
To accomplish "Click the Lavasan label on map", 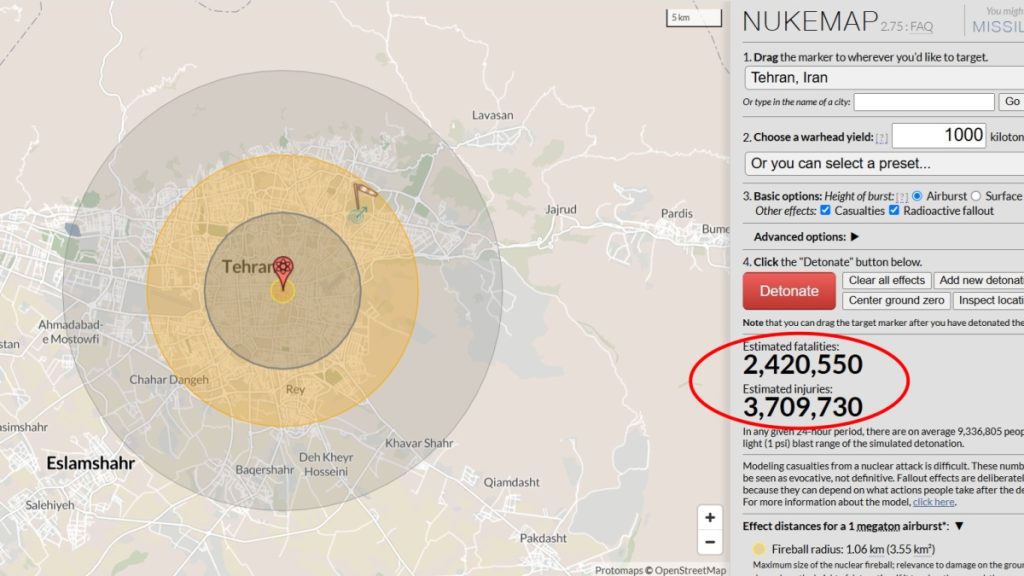I will pos(492,115).
